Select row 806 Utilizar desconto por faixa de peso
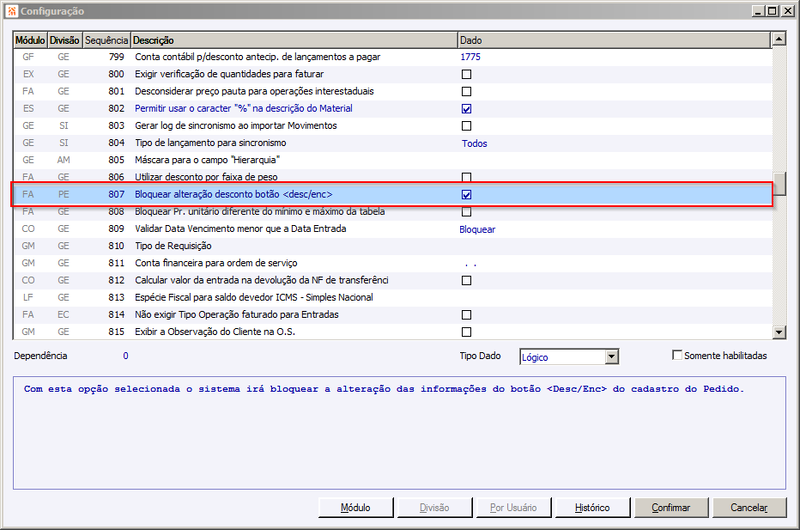 [392, 176]
